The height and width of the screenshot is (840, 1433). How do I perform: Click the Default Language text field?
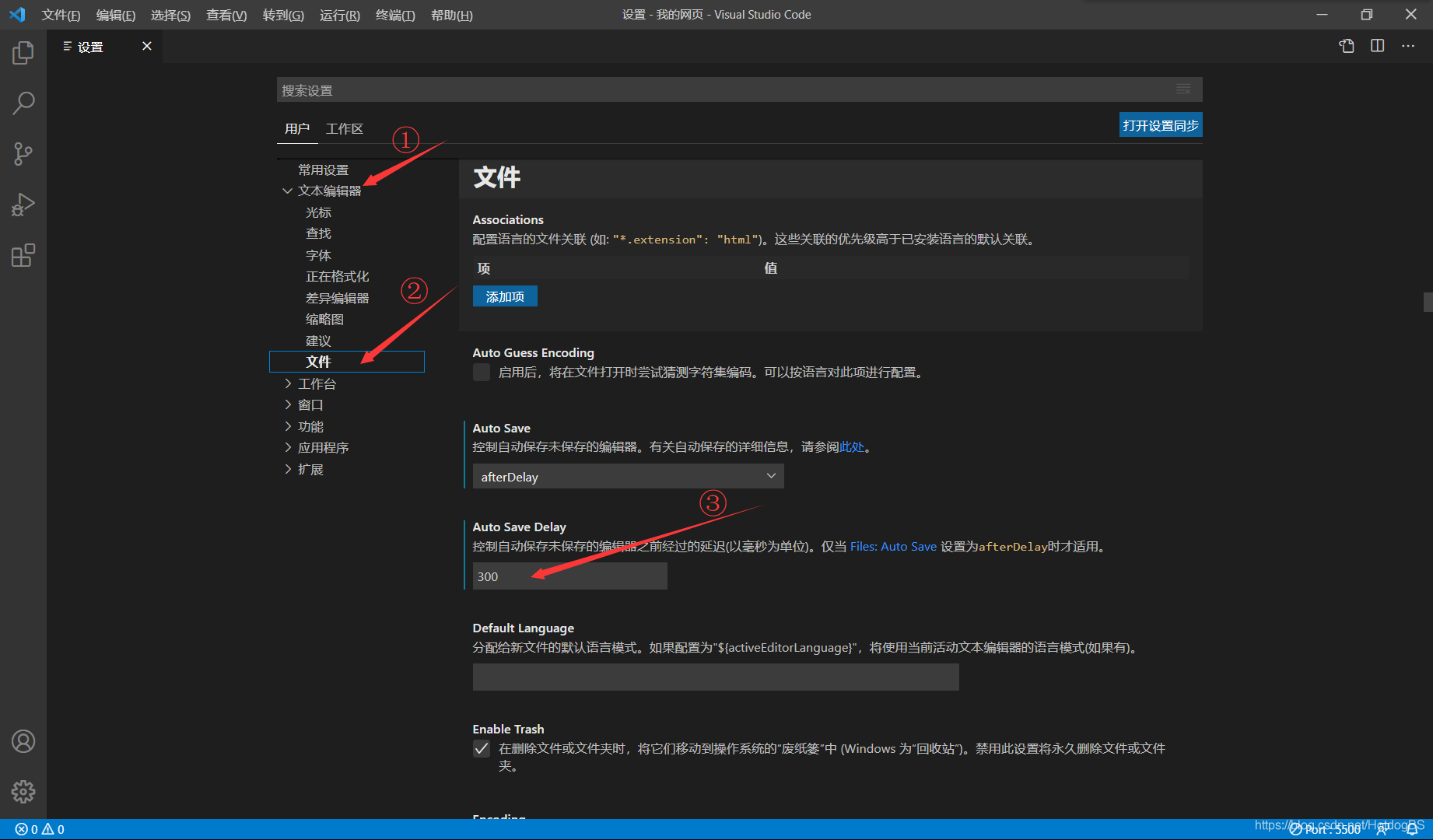click(716, 677)
